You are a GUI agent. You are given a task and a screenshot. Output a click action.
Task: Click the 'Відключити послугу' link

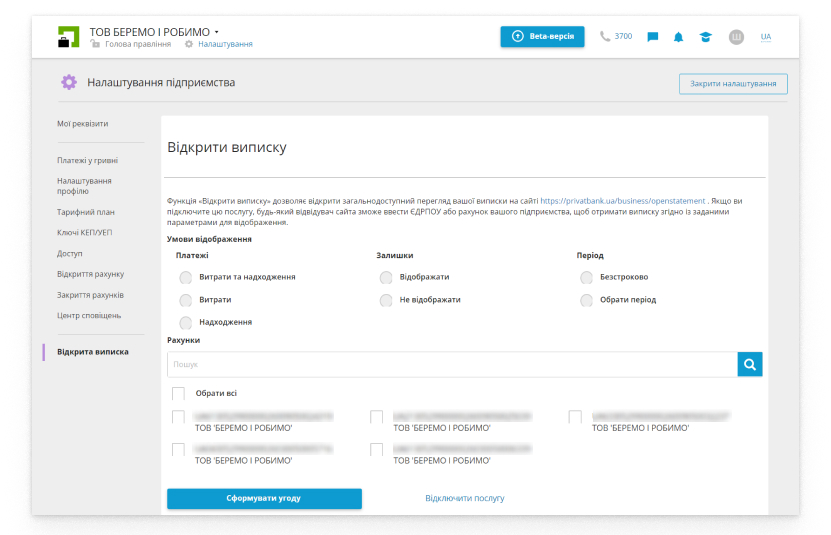[x=464, y=498]
